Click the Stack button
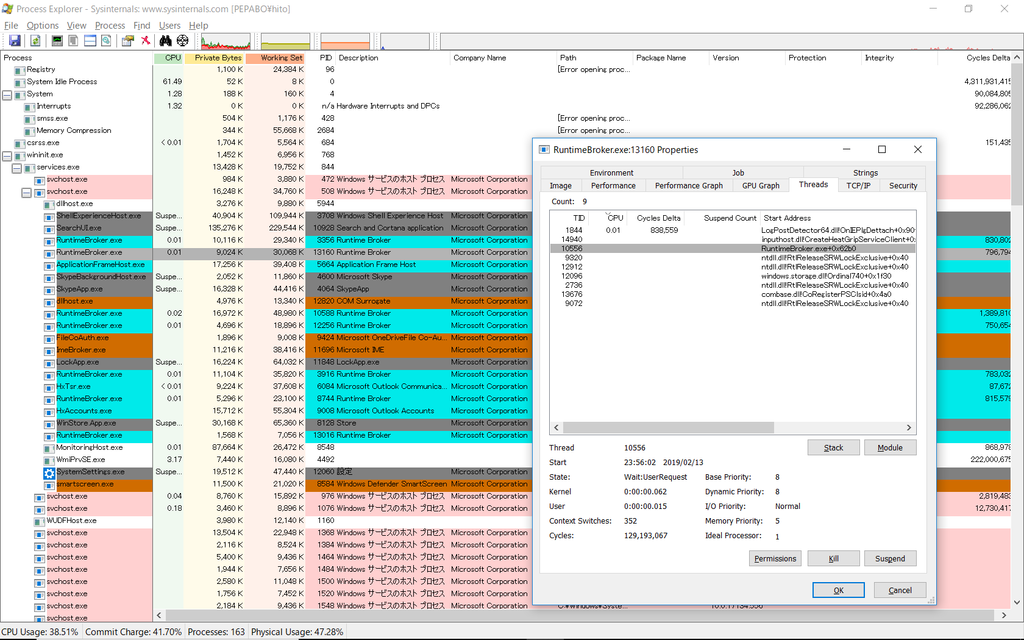This screenshot has height=640, width=1024. pyautogui.click(x=833, y=447)
